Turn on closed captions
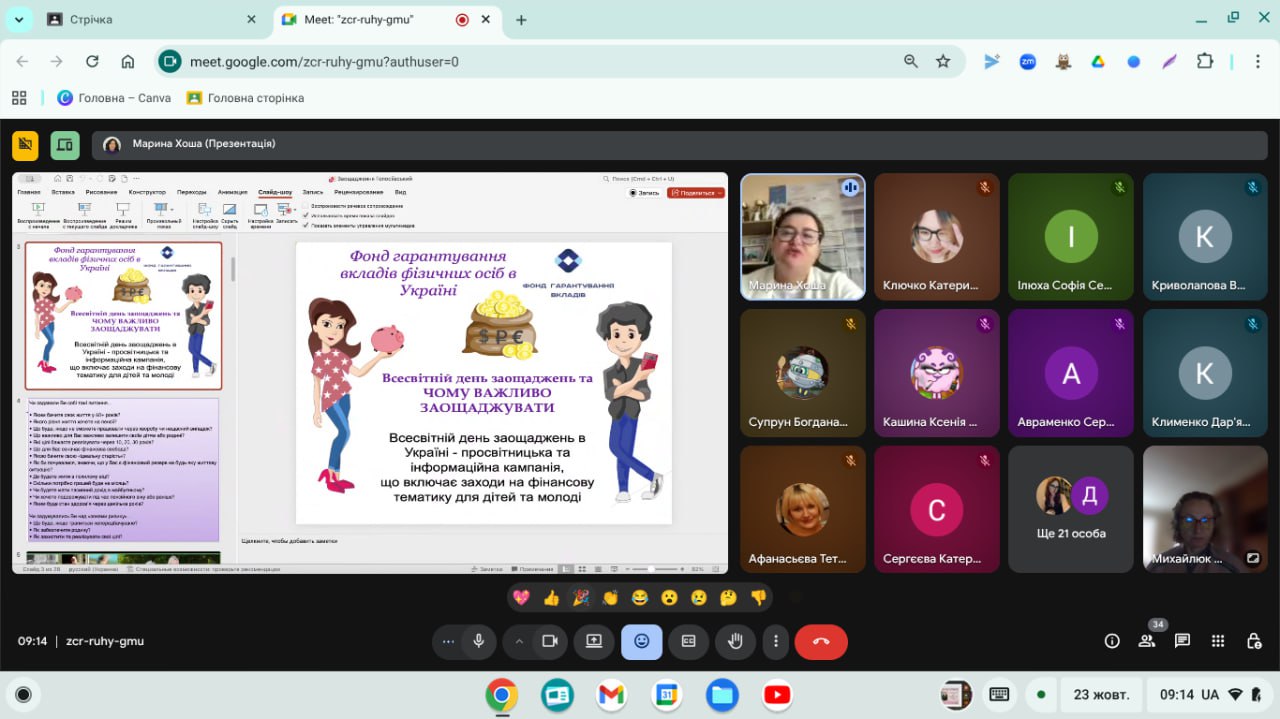Screen dimensions: 1280x719 (x=688, y=641)
